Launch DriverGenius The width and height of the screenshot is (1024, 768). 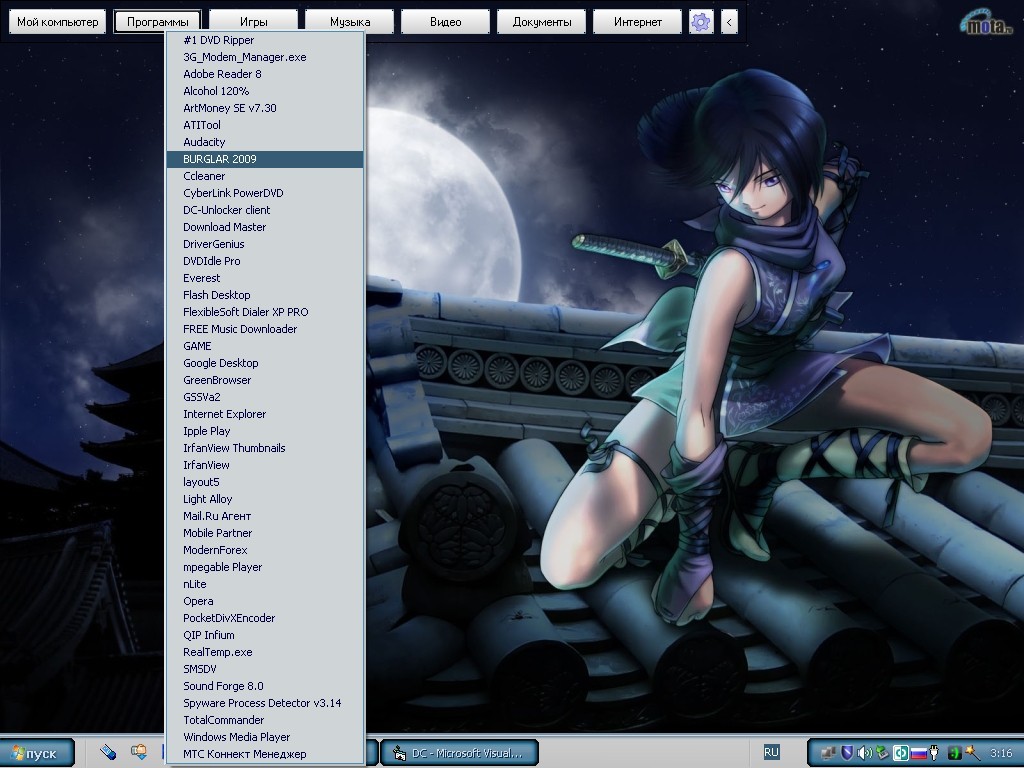coord(265,244)
